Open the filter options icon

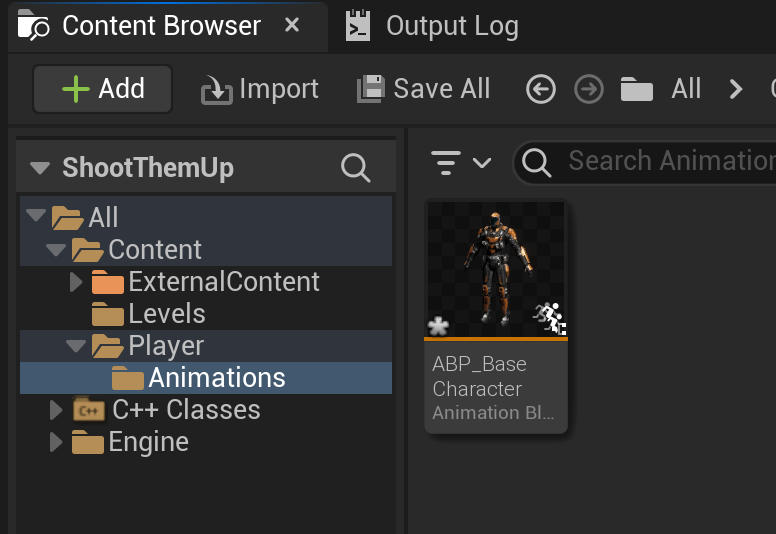point(461,162)
